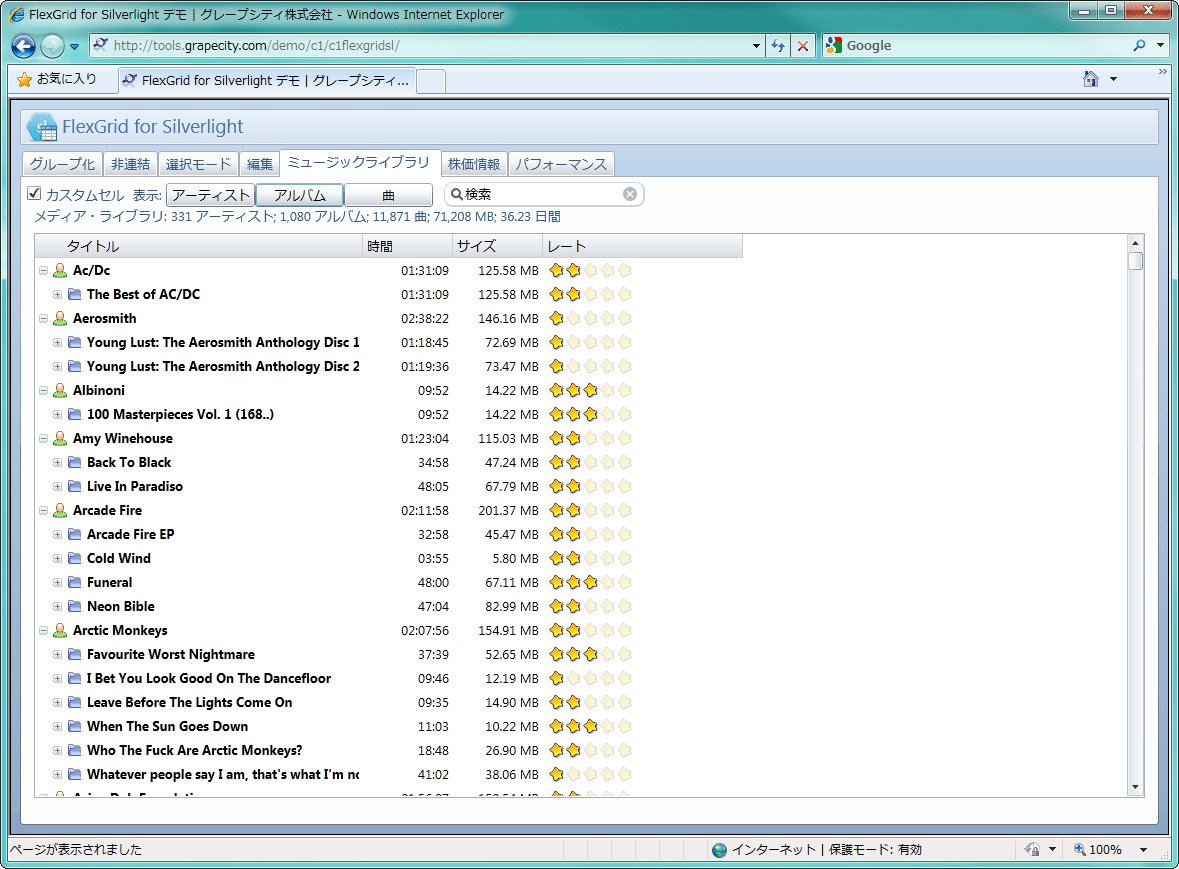Toggle the third rating star for Albinoni
The width and height of the screenshot is (1179, 869).
[x=589, y=390]
